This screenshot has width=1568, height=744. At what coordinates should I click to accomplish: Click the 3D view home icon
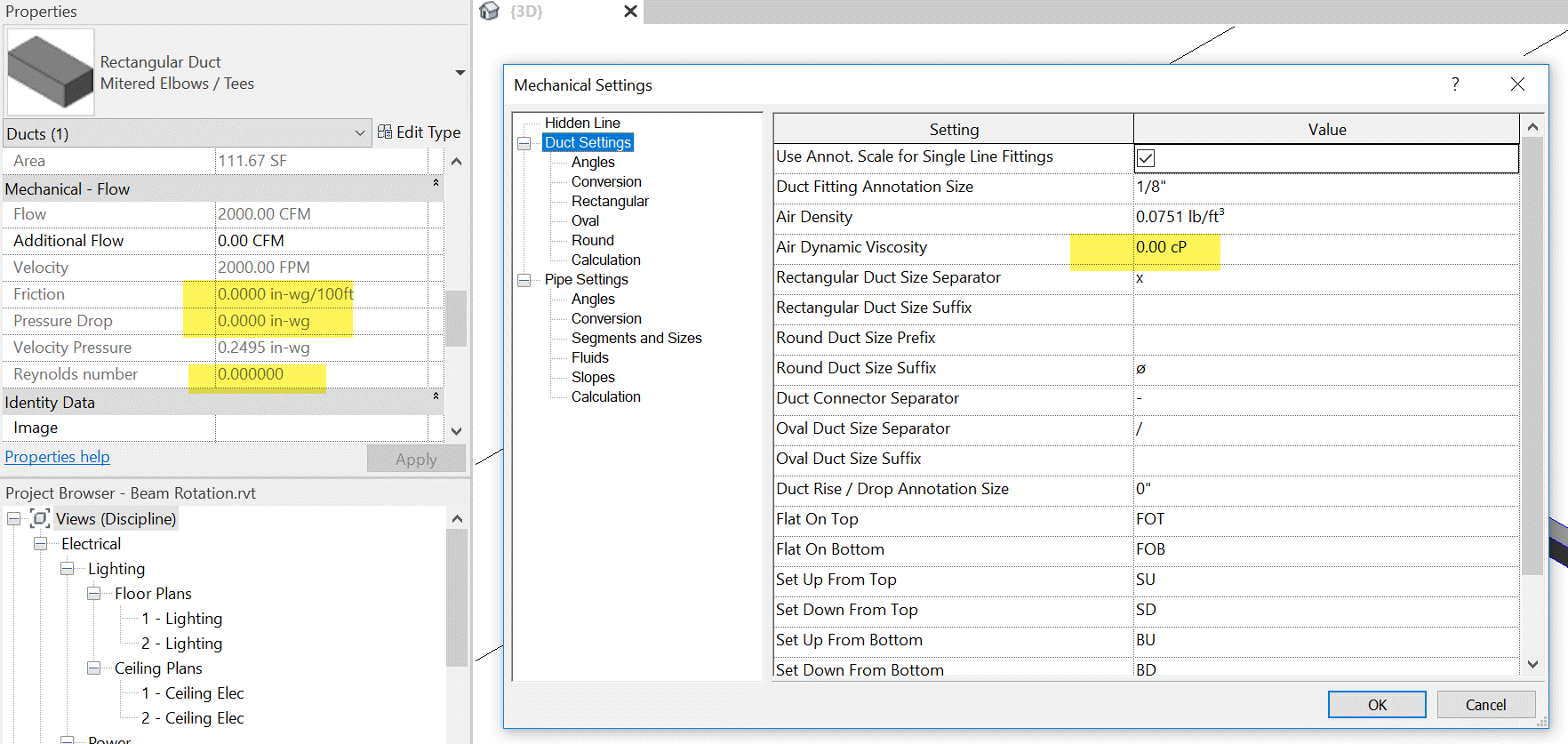point(490,11)
